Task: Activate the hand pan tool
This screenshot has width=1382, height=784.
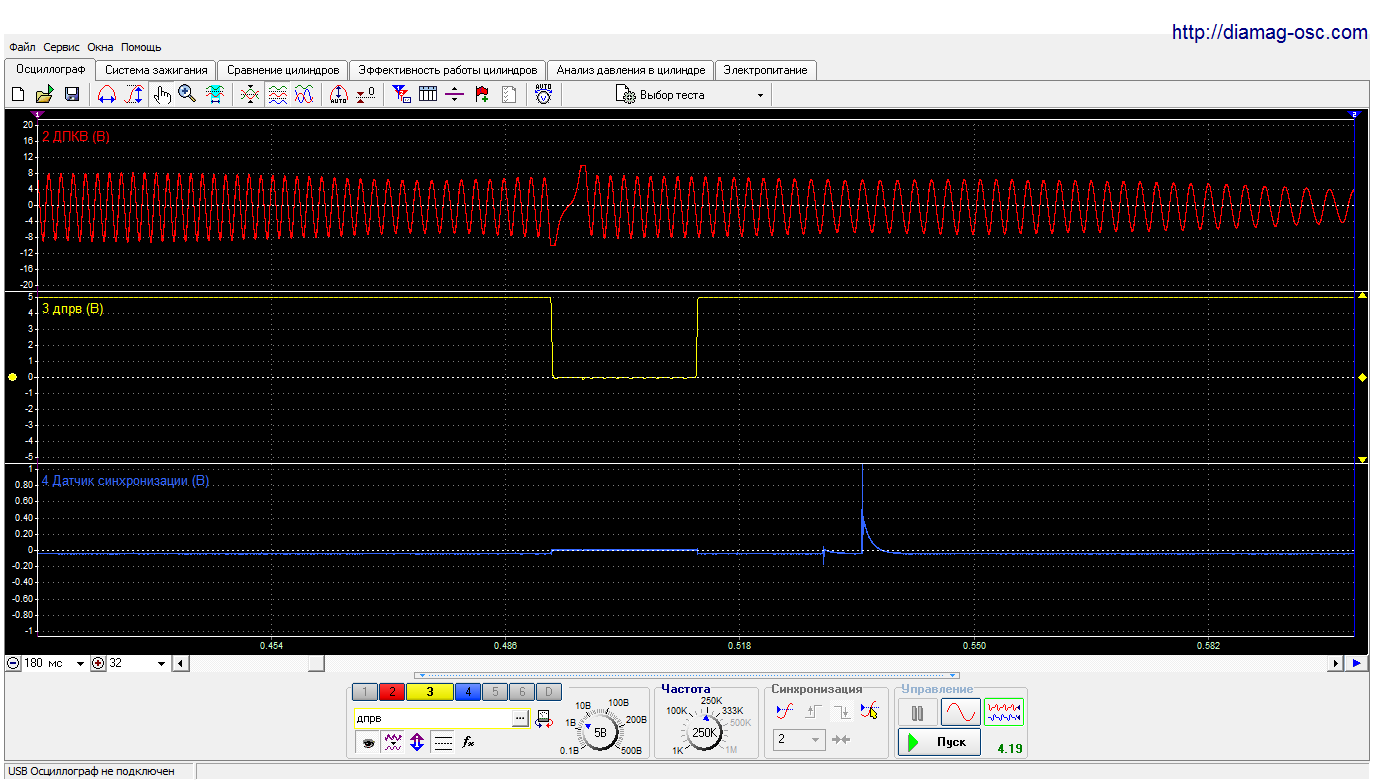Action: 161,95
